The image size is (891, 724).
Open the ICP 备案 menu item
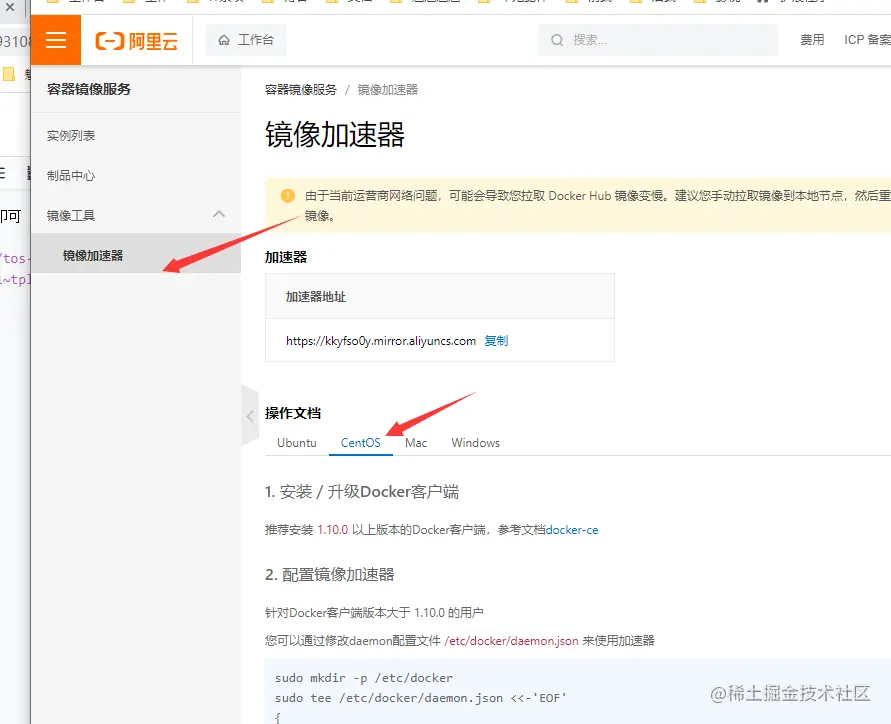[x=867, y=40]
